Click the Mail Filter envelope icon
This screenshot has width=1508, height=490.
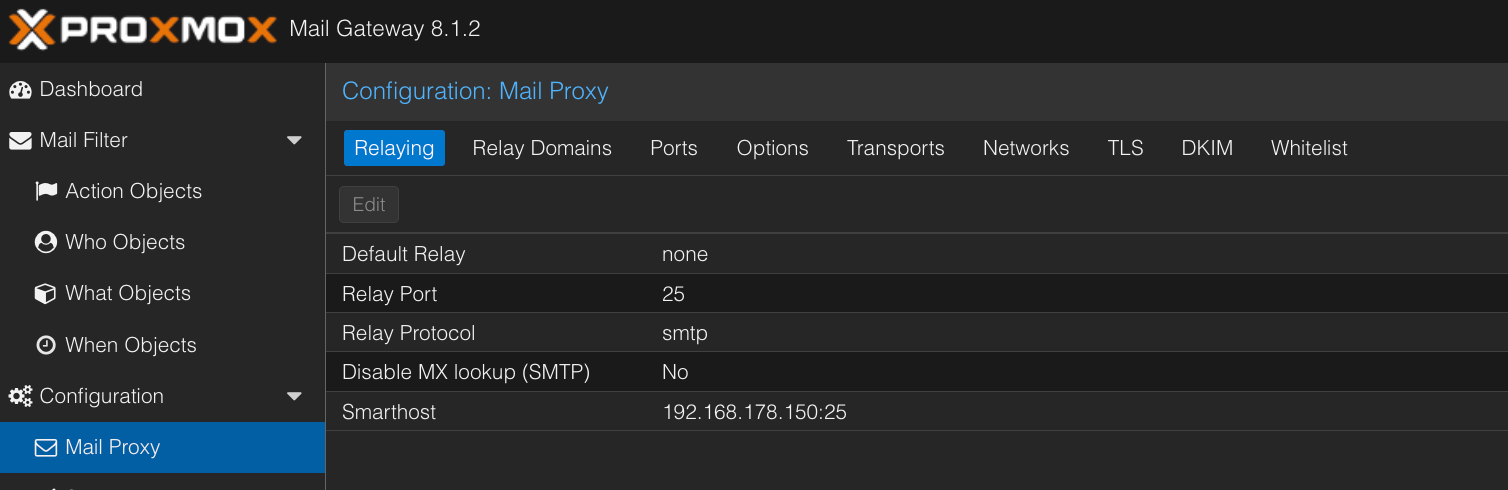[20, 141]
